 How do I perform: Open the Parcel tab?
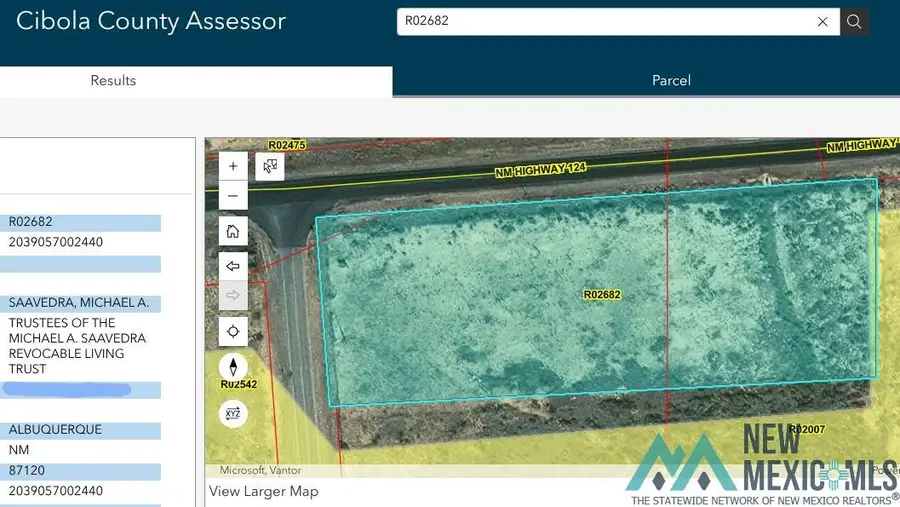tap(671, 80)
